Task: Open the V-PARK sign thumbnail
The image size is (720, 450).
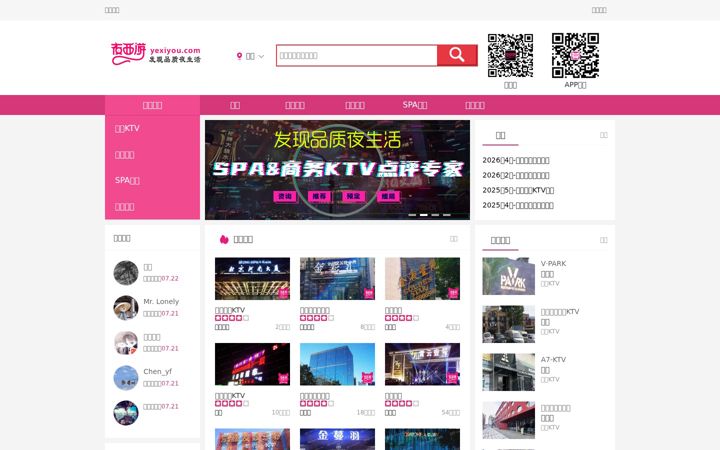Action: pos(508,276)
